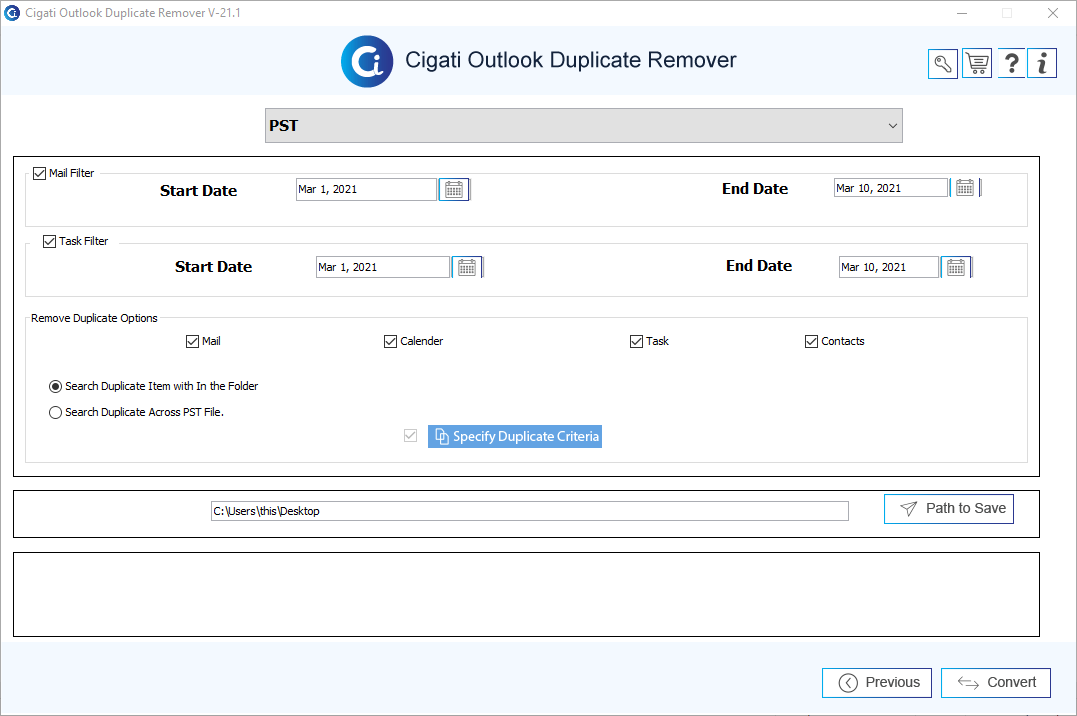
Task: Open calendar for Task Filter End Date
Action: (956, 267)
